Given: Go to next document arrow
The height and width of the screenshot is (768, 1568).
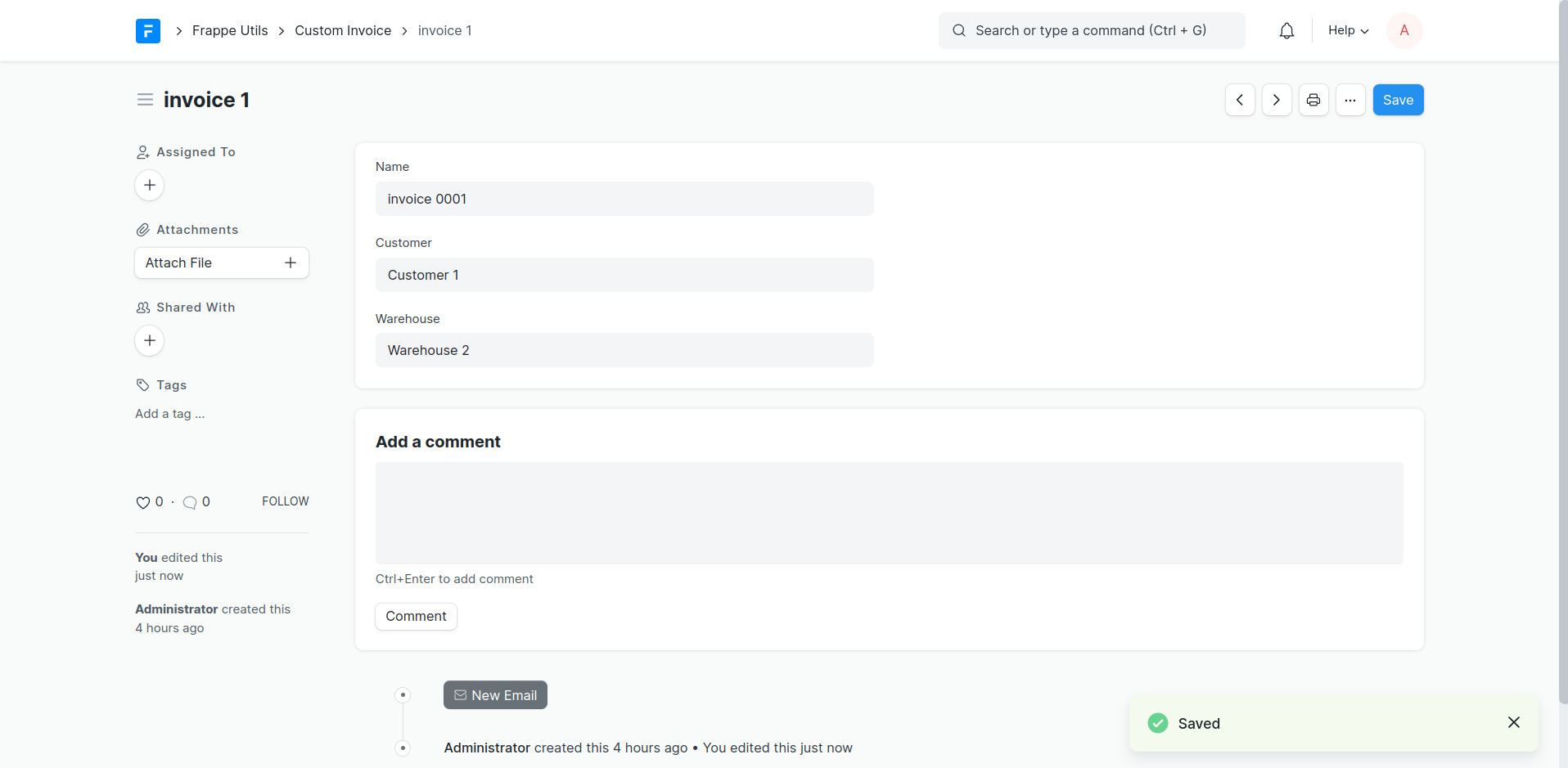Looking at the screenshot, I should click(x=1277, y=100).
